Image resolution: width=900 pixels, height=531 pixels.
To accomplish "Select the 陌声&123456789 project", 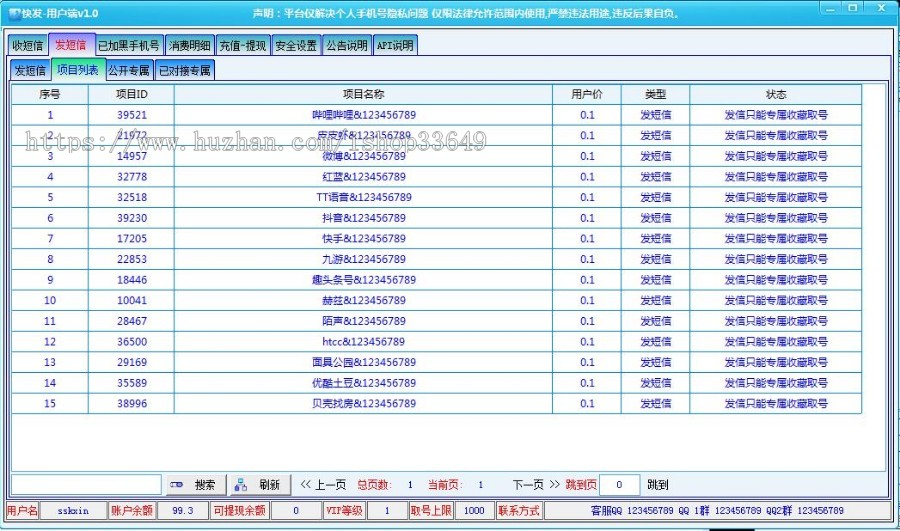I will pos(364,321).
